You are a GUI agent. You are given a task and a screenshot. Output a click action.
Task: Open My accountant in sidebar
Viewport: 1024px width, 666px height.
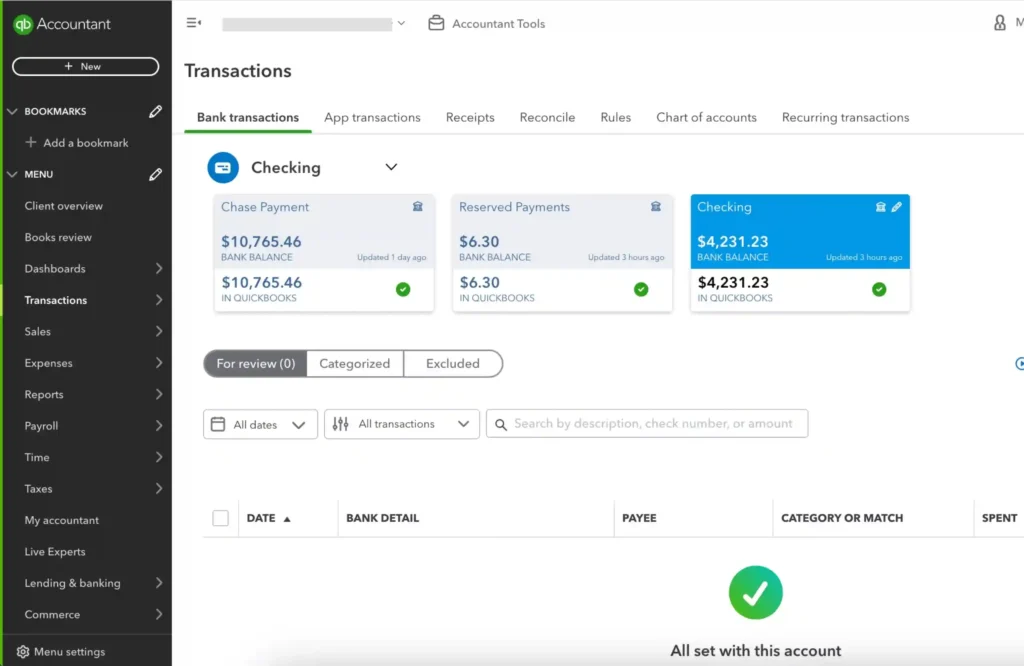coord(61,520)
